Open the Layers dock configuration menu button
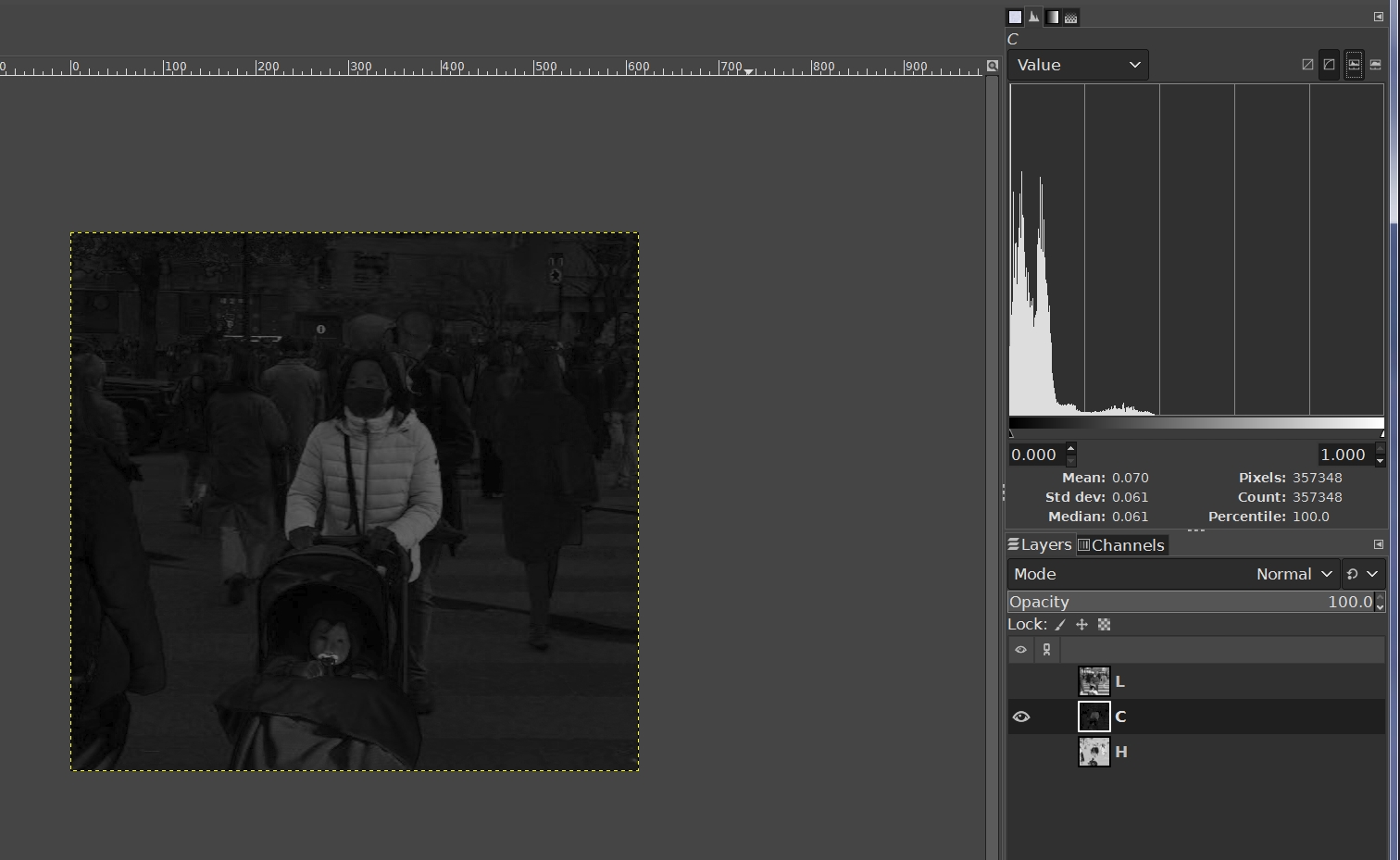 click(x=1378, y=544)
